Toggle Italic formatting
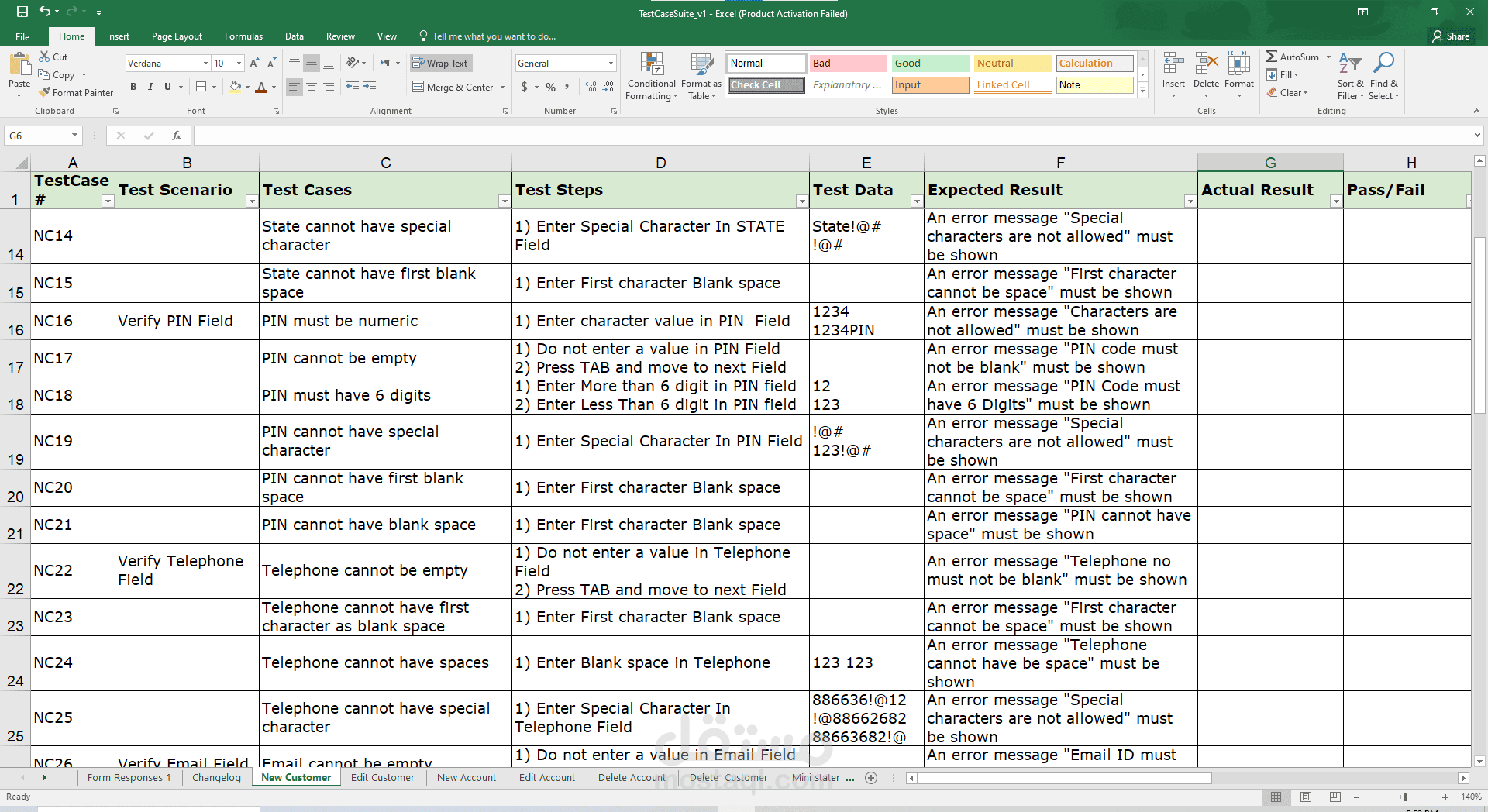This screenshot has height=812, width=1488. 150,87
